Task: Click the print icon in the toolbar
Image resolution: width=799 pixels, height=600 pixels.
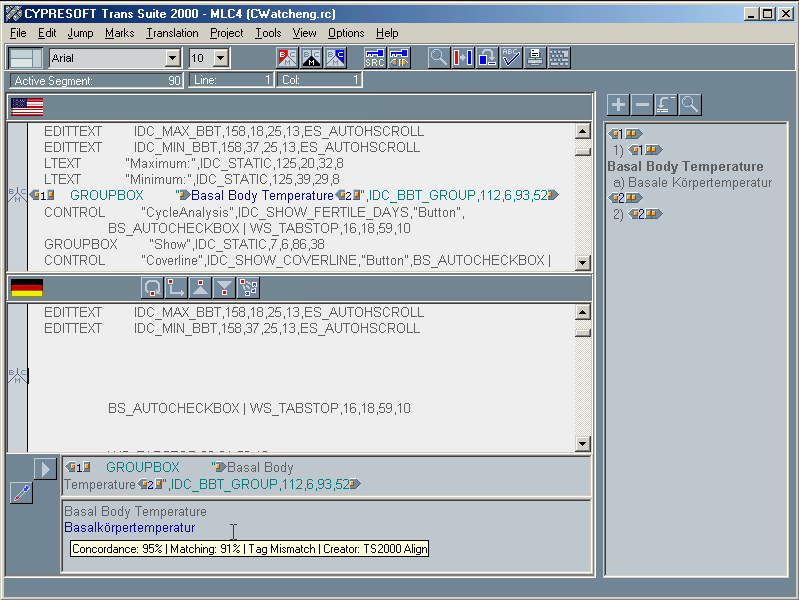Action: (535, 58)
